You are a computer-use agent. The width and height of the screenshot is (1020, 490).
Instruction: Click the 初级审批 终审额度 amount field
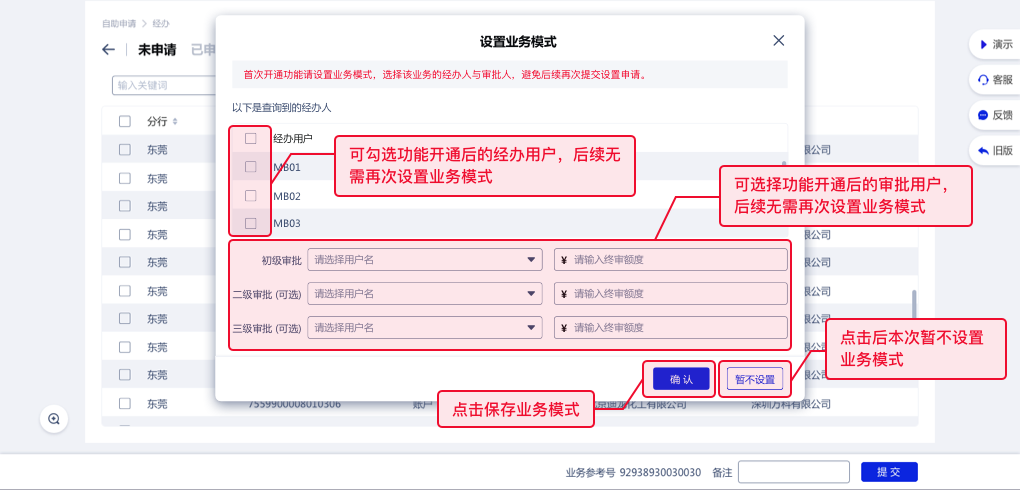tap(671, 260)
